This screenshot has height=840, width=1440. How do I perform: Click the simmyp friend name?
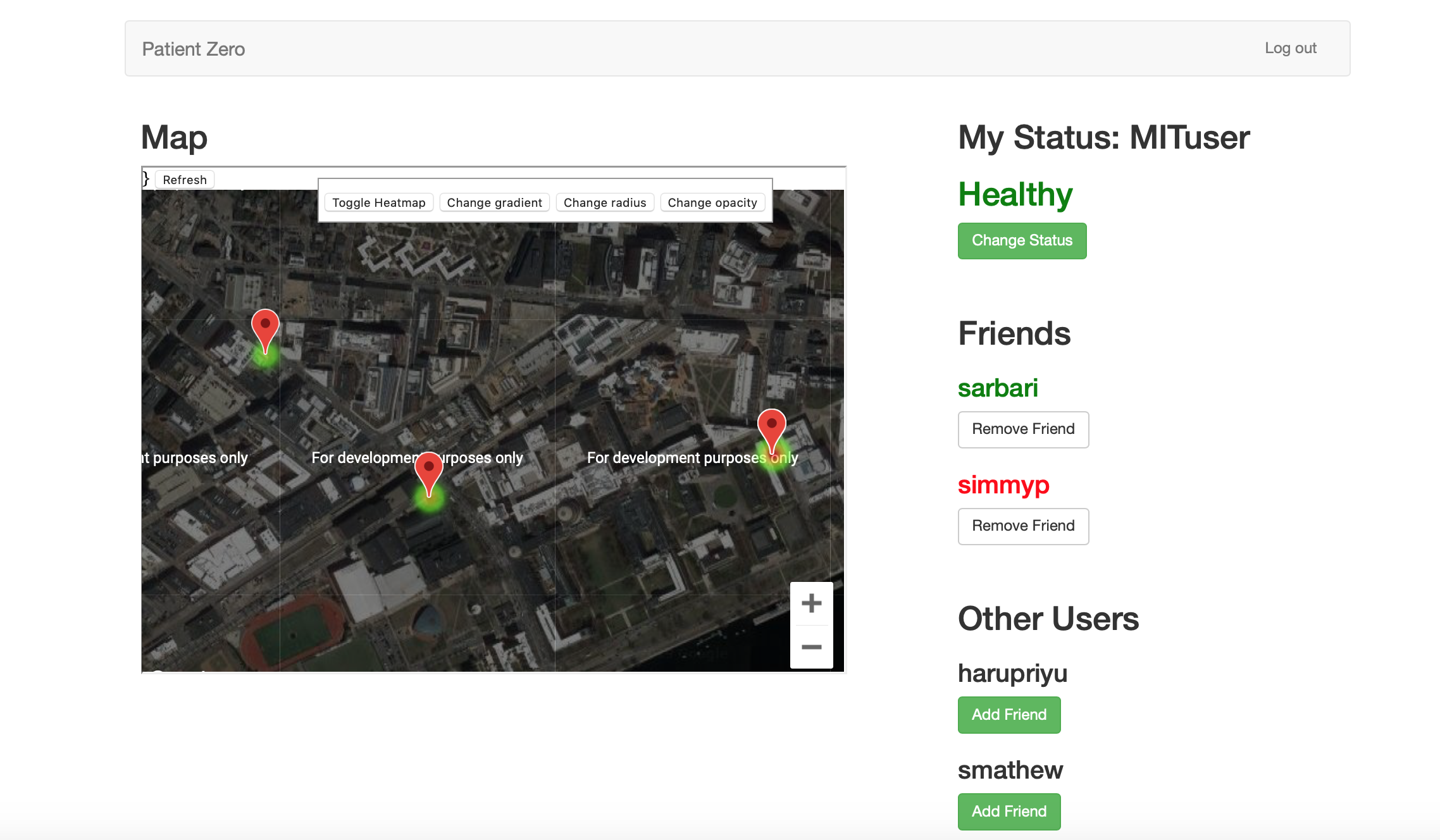pyautogui.click(x=1003, y=485)
